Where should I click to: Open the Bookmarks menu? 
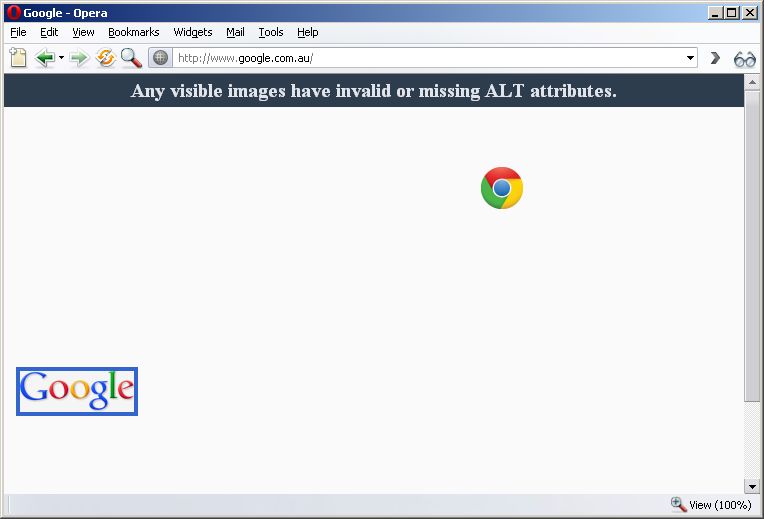click(x=134, y=32)
